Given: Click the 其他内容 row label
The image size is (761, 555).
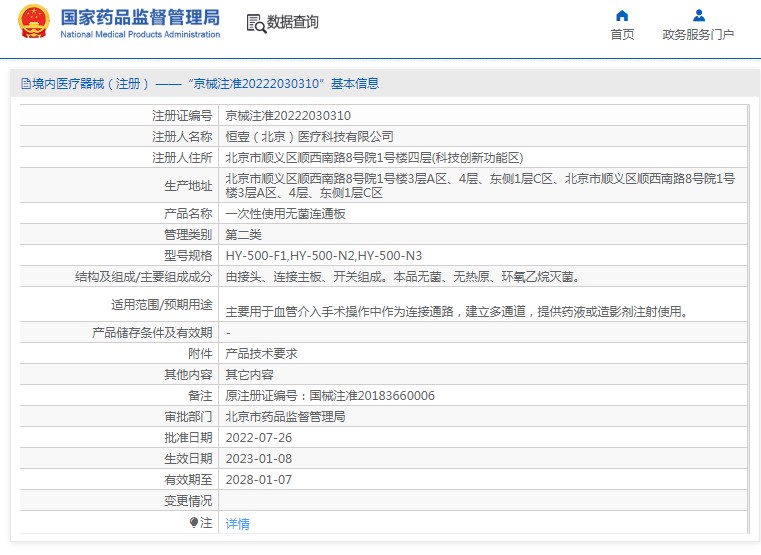Looking at the screenshot, I should pos(188,375).
